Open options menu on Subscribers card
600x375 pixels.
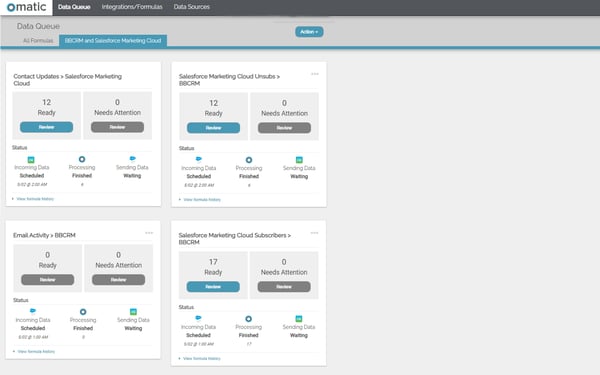314,233
